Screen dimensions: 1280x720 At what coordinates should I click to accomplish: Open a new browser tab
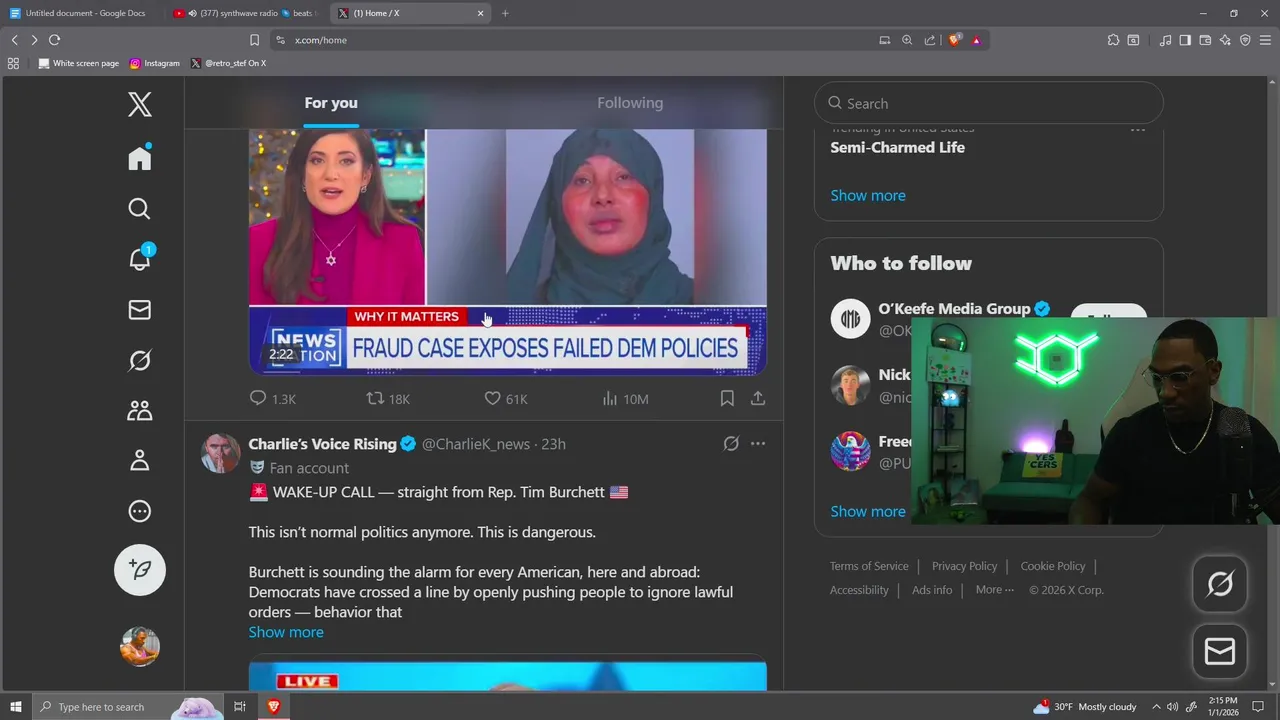(x=505, y=13)
